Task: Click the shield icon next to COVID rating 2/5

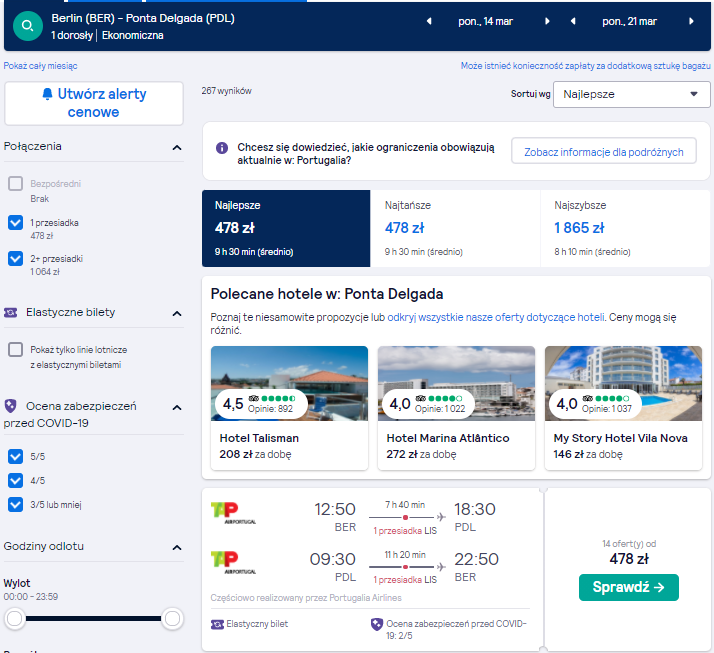Action: 377,624
